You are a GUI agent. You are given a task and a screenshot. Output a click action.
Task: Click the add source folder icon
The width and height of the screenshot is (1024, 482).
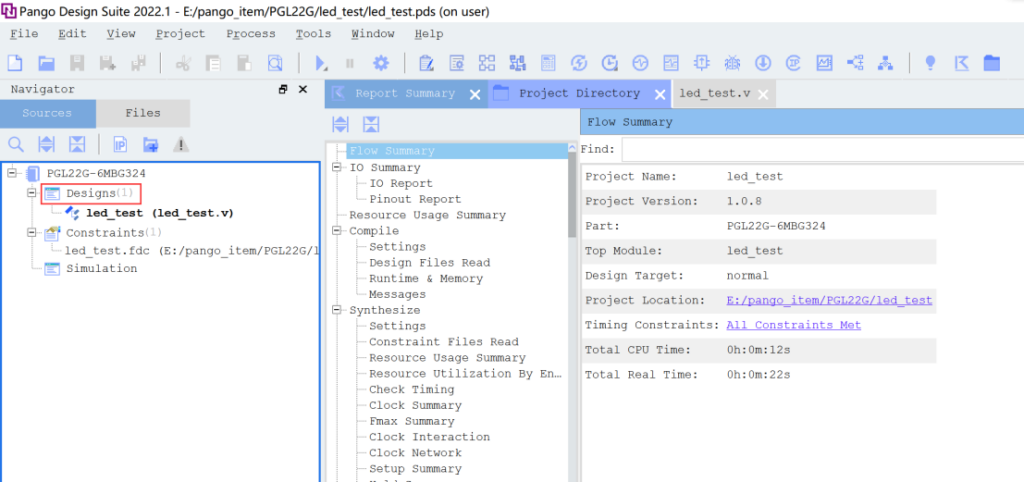(150, 144)
